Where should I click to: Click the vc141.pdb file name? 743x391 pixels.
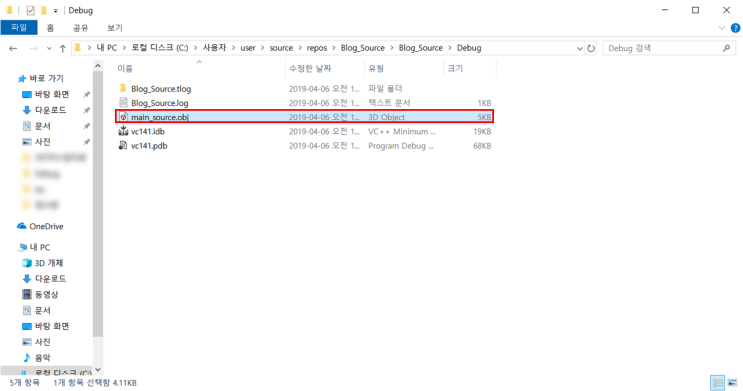(149, 145)
